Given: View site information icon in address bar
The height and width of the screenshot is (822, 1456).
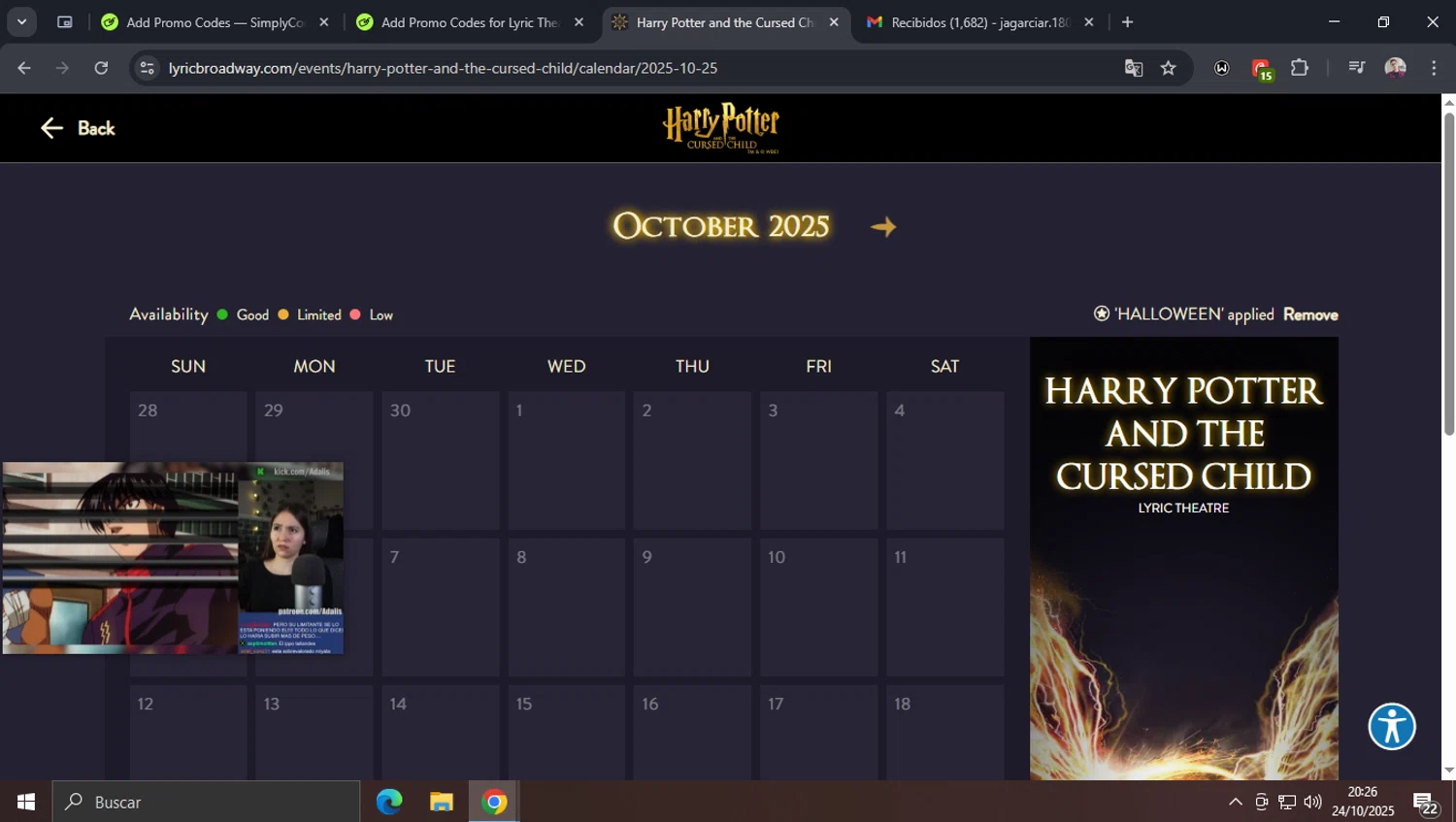Looking at the screenshot, I should [x=148, y=68].
